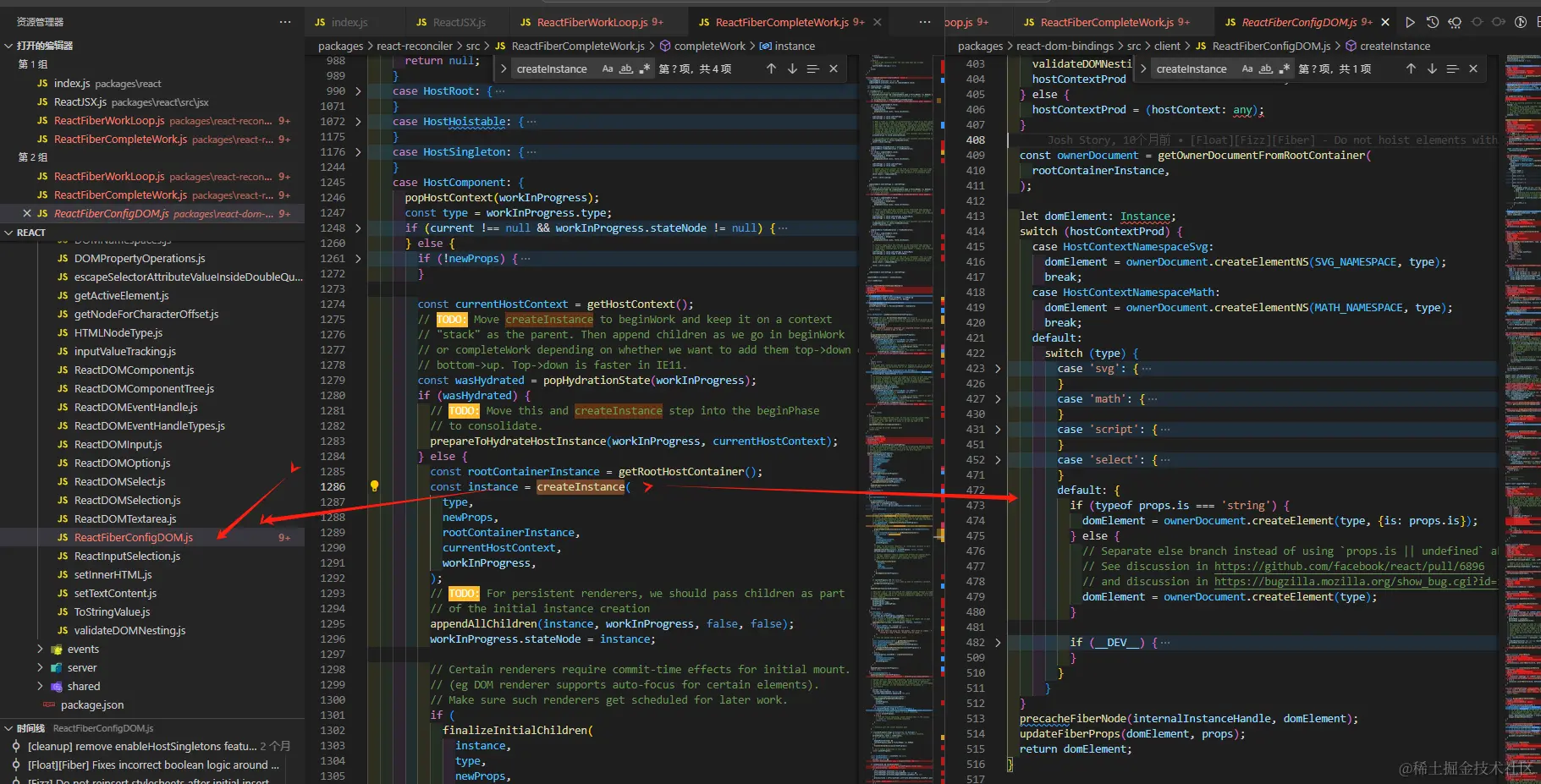The height and width of the screenshot is (784, 1541).
Task: Go to next match in left find widget
Action: coord(792,69)
